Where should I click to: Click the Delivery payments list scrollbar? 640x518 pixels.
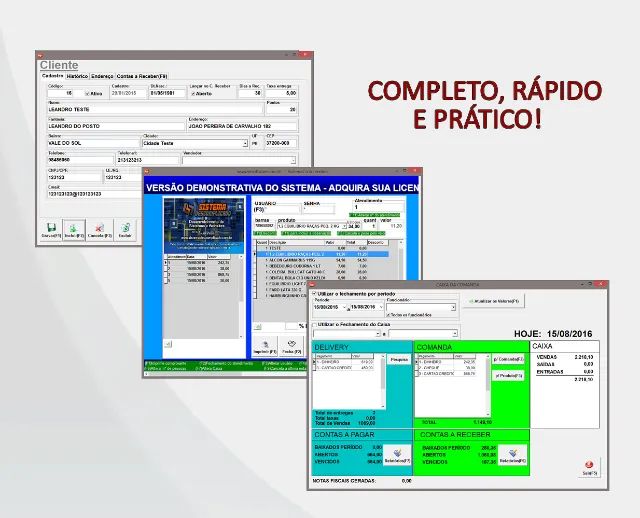[x=382, y=381]
